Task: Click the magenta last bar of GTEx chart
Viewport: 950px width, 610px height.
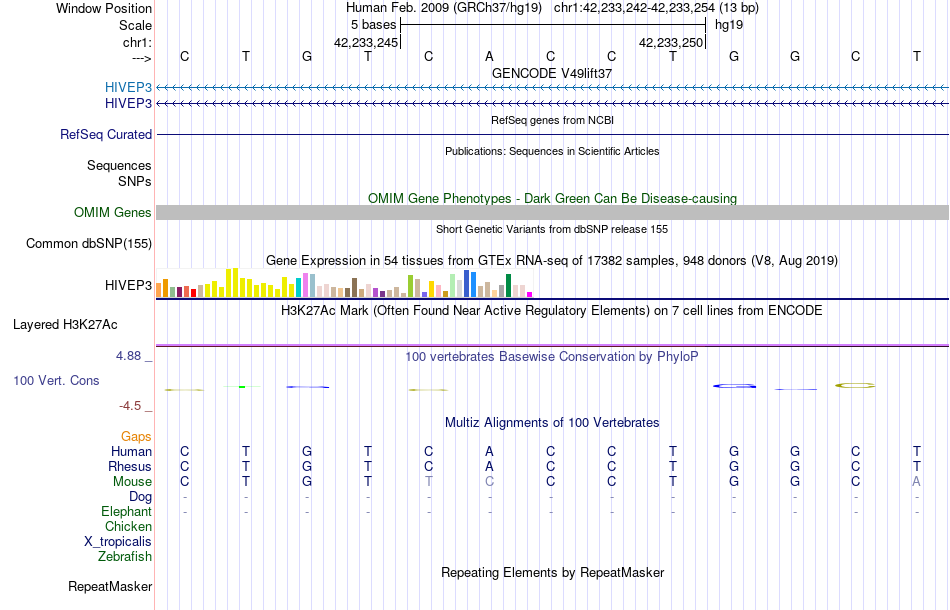Action: [x=530, y=294]
